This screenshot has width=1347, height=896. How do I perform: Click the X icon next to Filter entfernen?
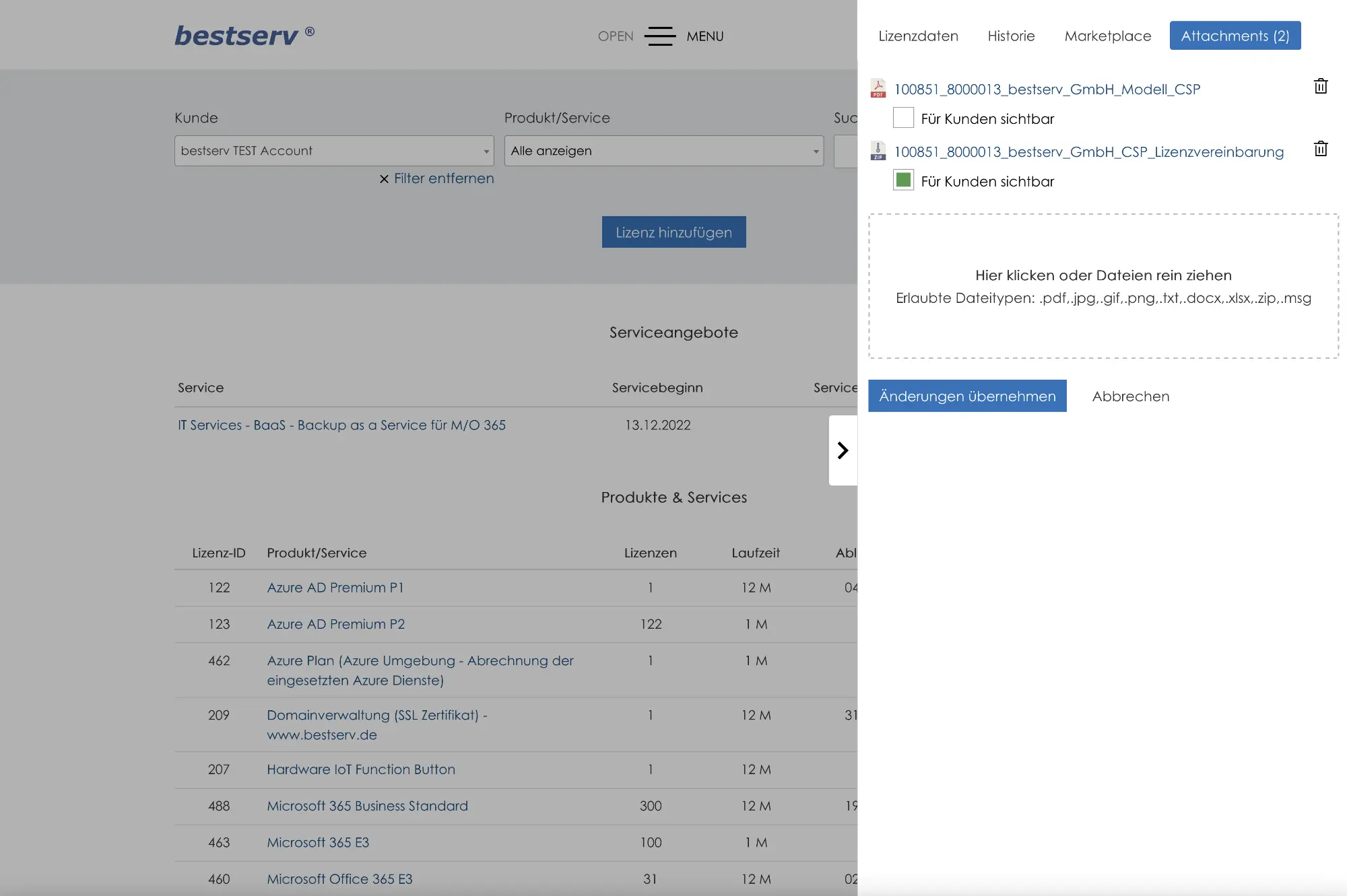click(x=384, y=179)
